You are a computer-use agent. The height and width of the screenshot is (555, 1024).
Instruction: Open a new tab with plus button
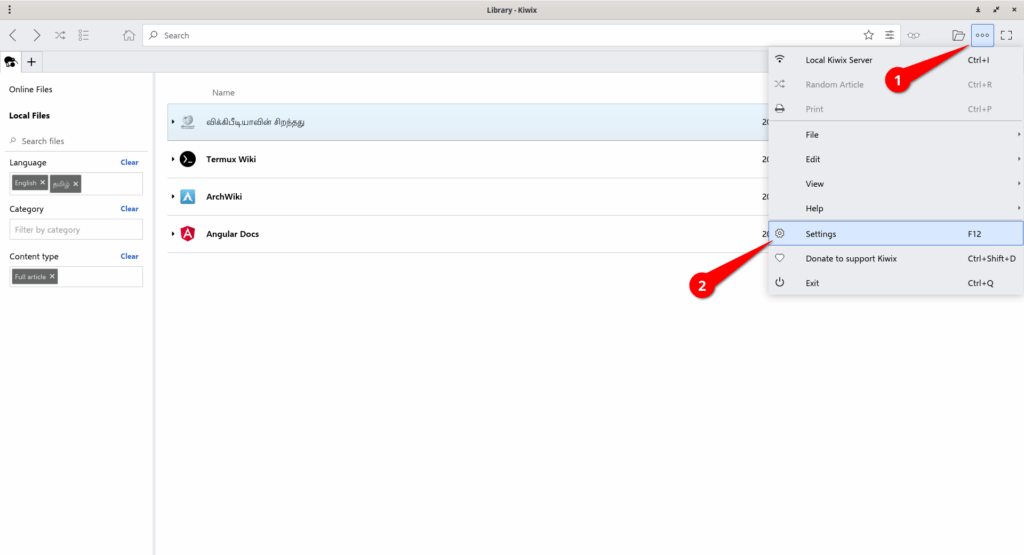pos(31,62)
